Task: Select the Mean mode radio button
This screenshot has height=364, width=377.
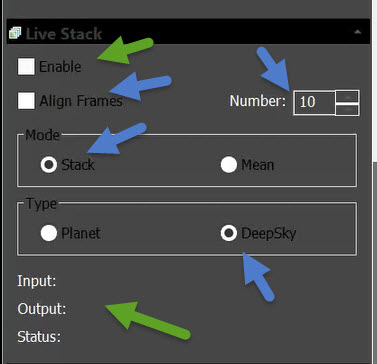Action: click(229, 165)
